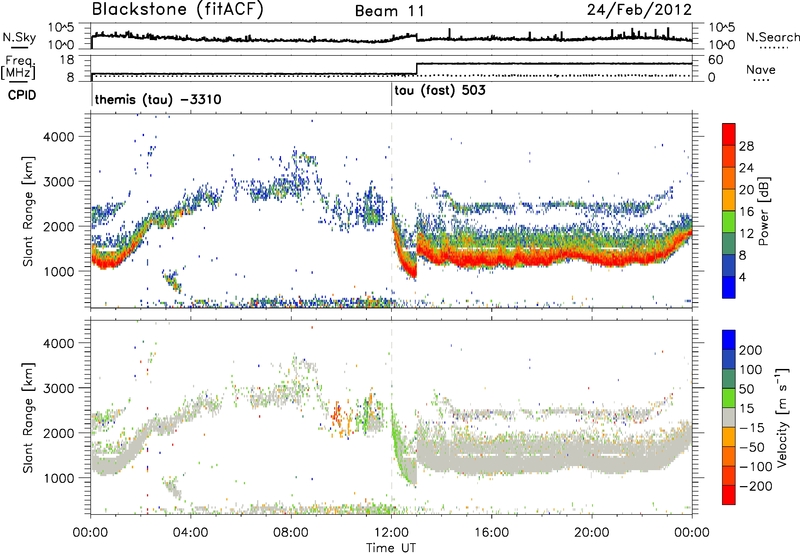Click the 60 tick on Nave axis
Viewport: 800px width, 554px height.
[715, 60]
